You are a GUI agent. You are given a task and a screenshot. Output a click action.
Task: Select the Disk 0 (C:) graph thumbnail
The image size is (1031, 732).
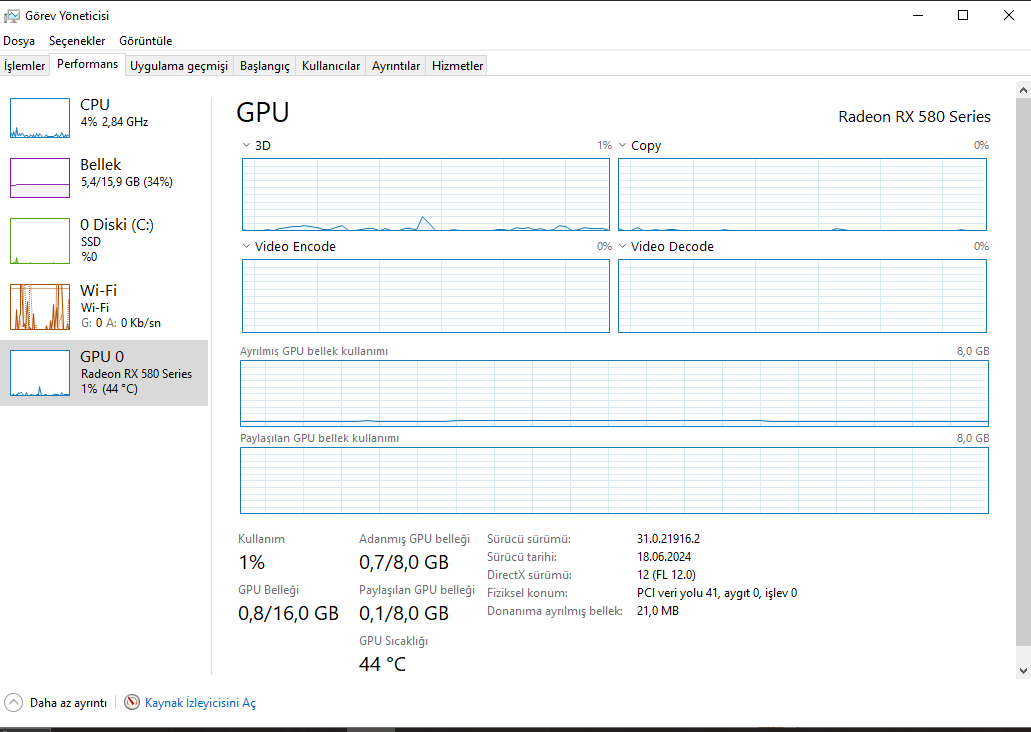40,240
